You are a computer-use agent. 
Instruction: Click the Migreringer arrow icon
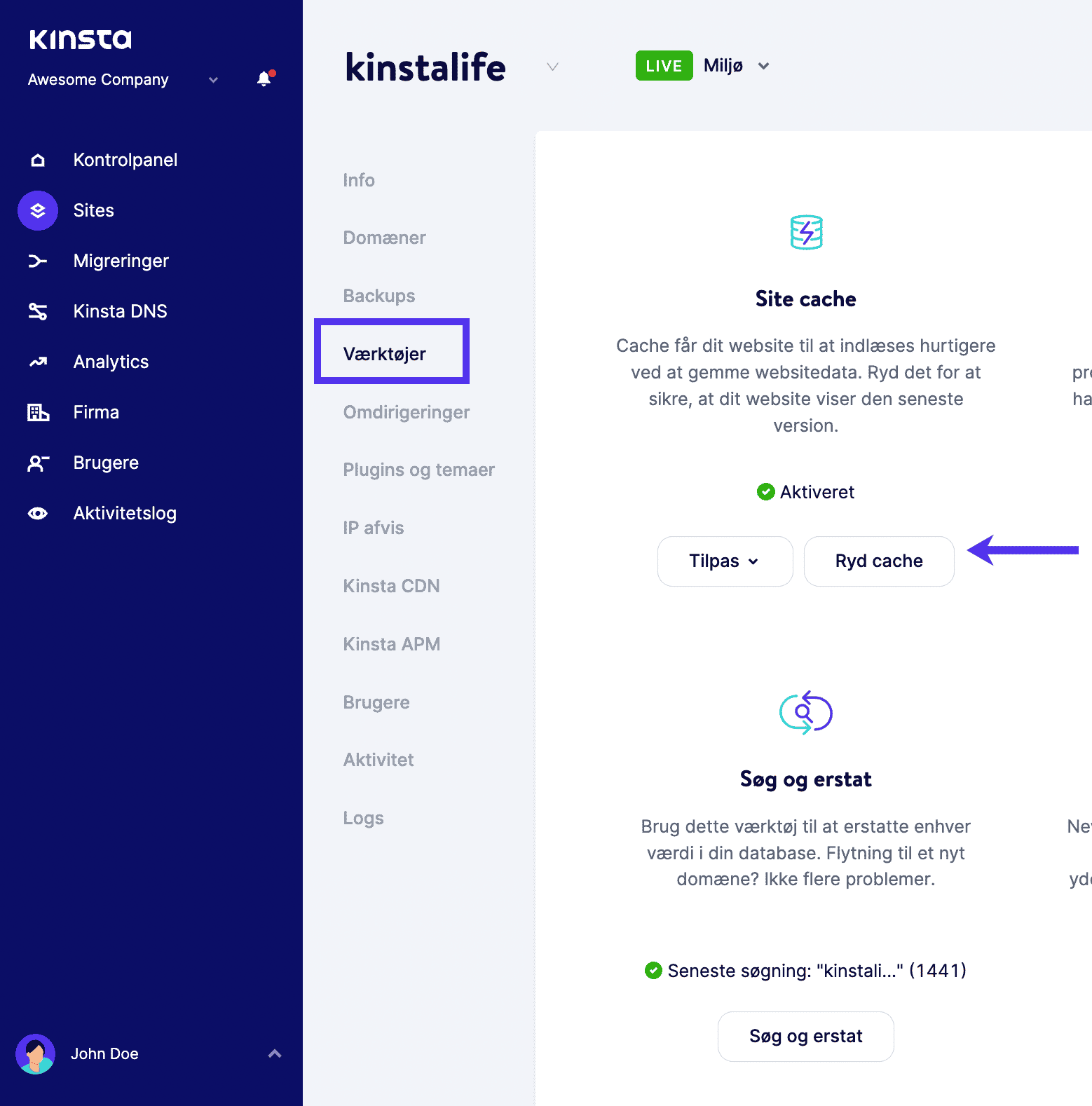[38, 261]
